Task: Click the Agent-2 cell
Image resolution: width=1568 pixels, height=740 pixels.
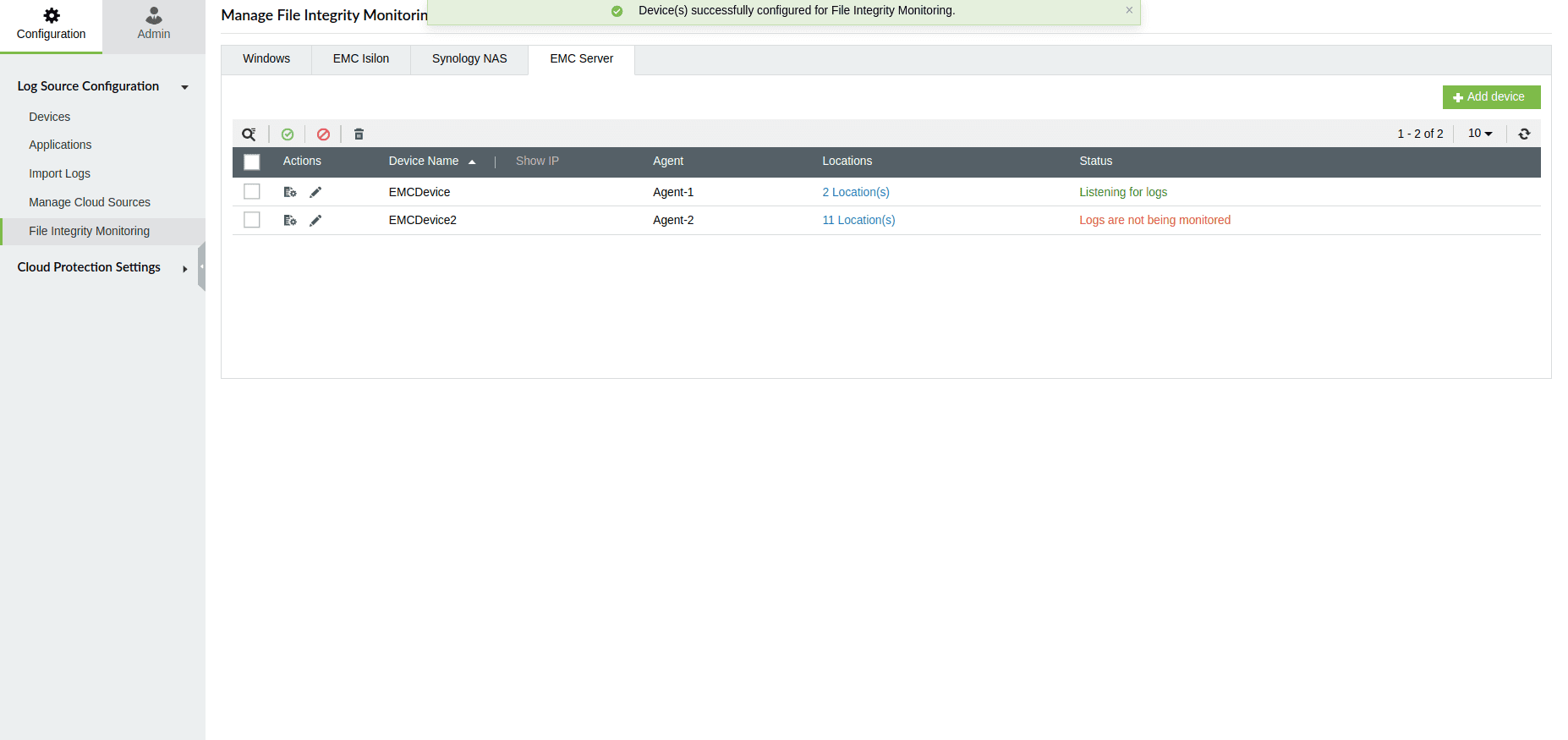Action: click(673, 220)
